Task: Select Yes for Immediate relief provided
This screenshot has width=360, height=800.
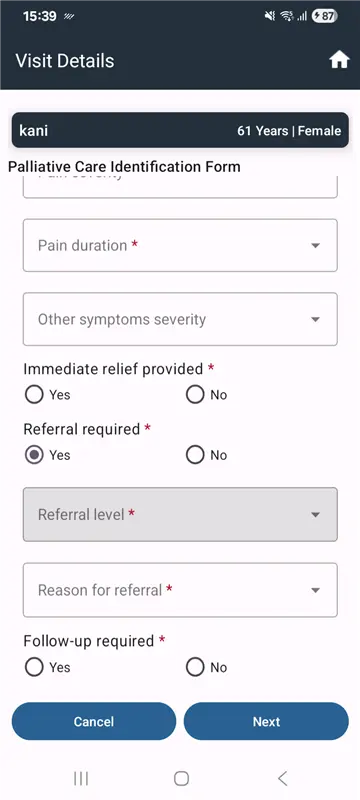Action: tap(47, 395)
